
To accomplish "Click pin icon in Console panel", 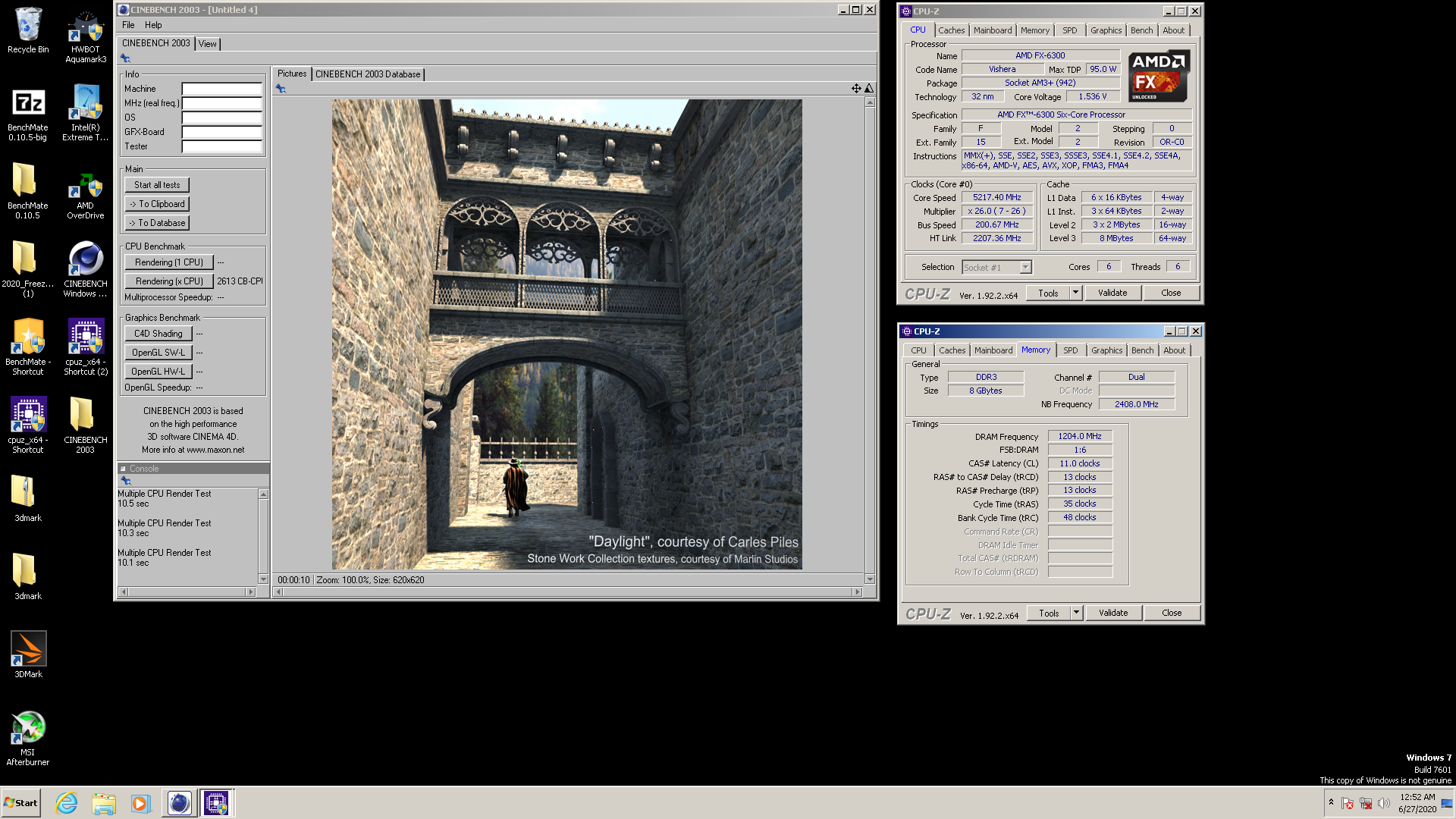I will (126, 481).
